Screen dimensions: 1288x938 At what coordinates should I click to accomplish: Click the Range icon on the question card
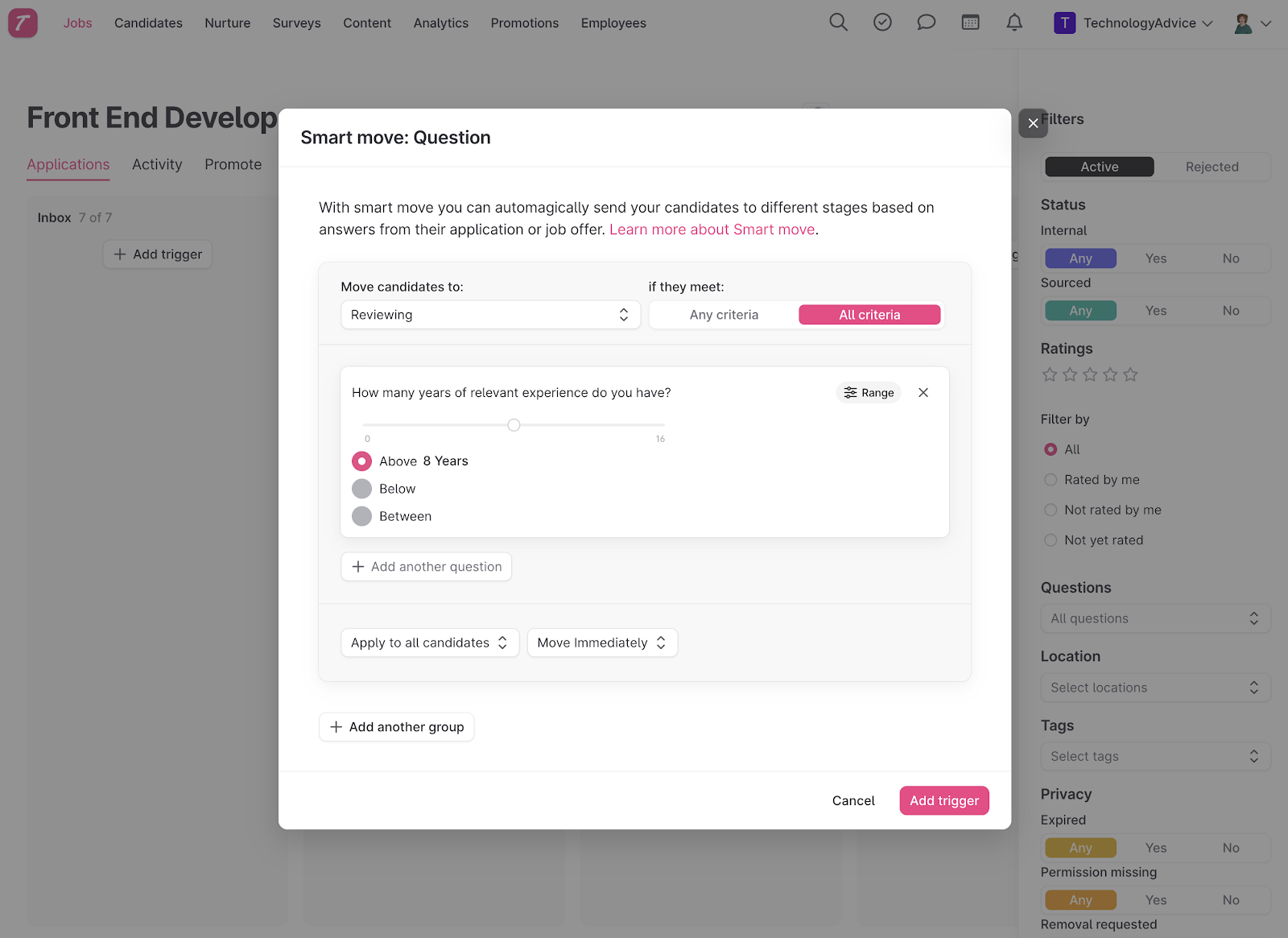point(868,392)
